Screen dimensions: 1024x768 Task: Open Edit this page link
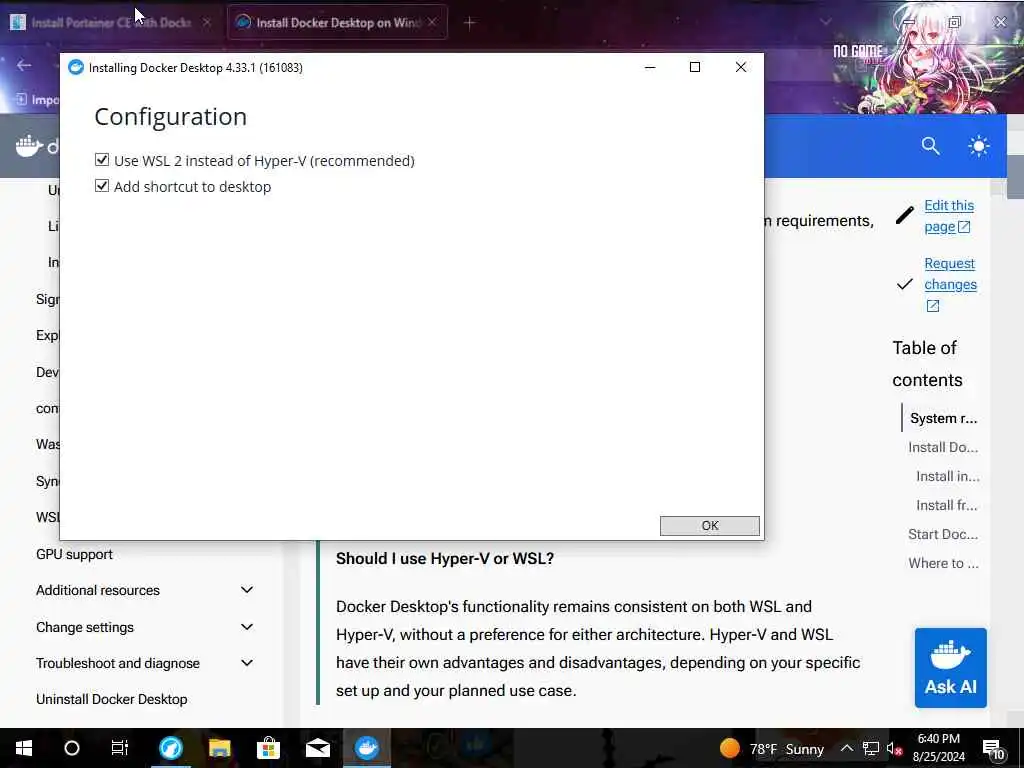948,216
